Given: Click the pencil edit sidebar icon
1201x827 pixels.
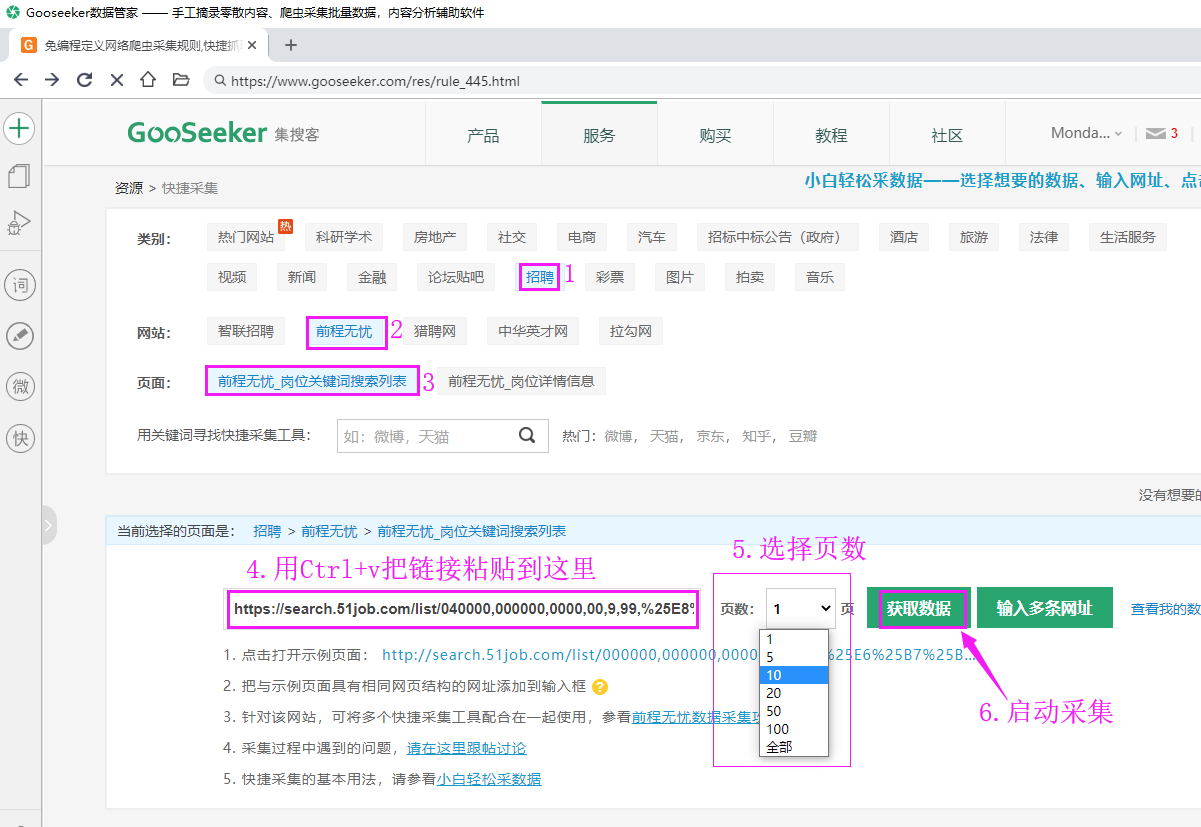Looking at the screenshot, I should pyautogui.click(x=20, y=336).
